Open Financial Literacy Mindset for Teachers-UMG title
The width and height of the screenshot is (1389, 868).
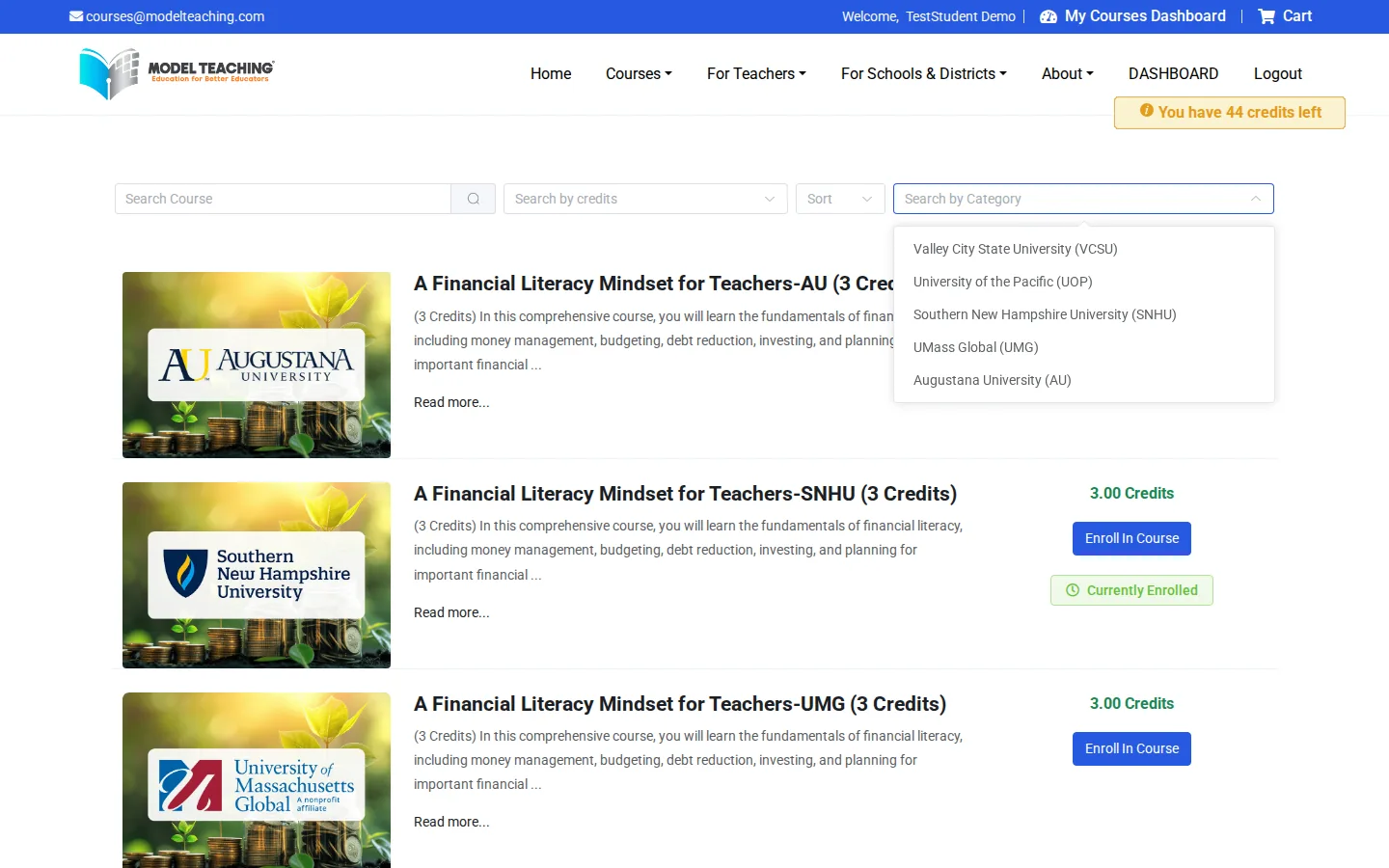680,704
